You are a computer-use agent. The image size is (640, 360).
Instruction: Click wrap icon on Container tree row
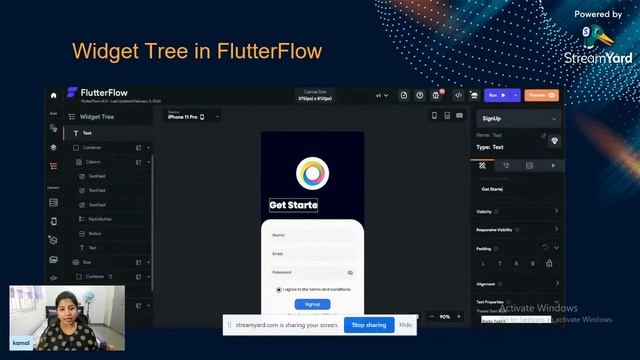[138, 148]
